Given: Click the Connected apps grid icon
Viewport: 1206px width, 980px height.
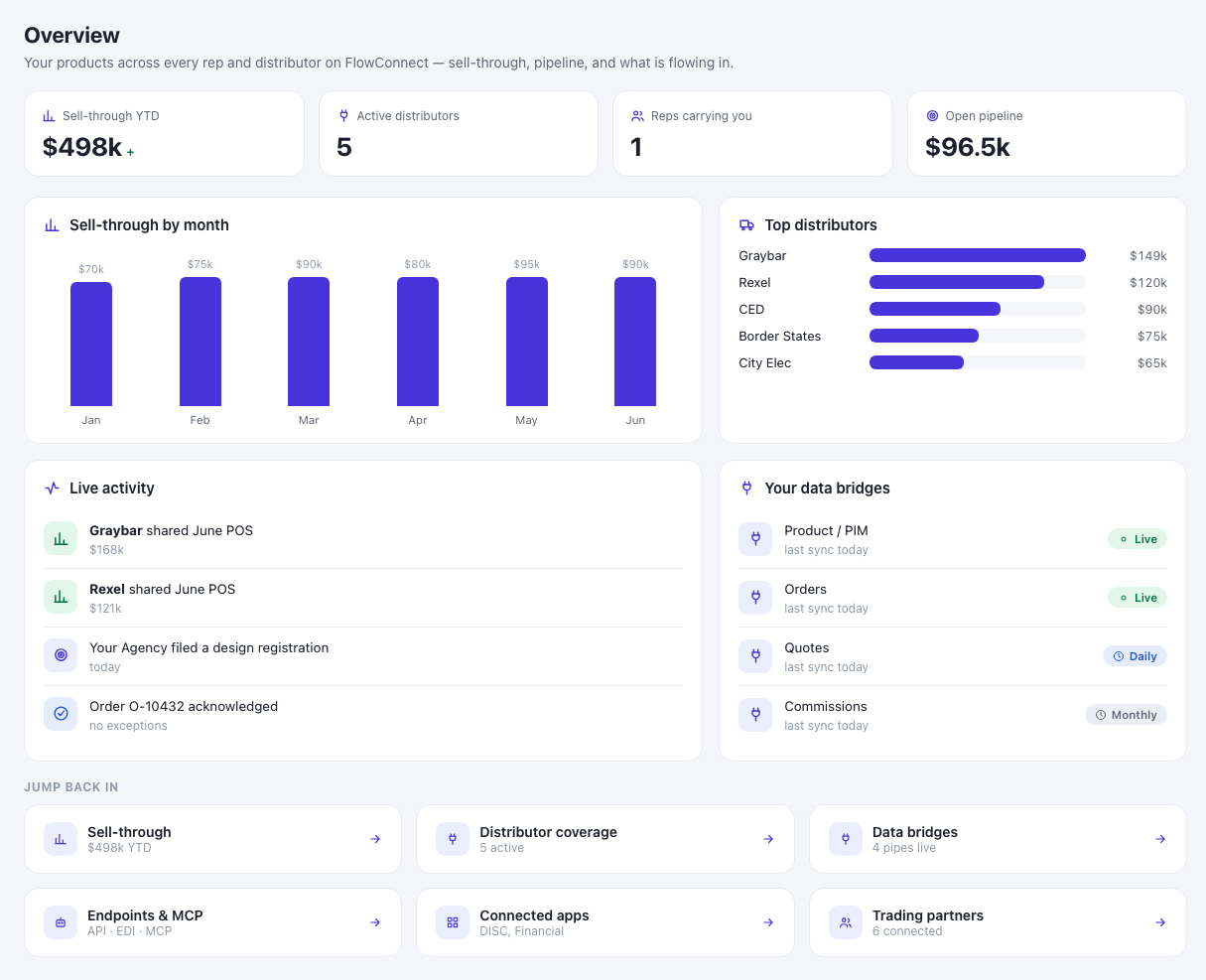Looking at the screenshot, I should (453, 922).
